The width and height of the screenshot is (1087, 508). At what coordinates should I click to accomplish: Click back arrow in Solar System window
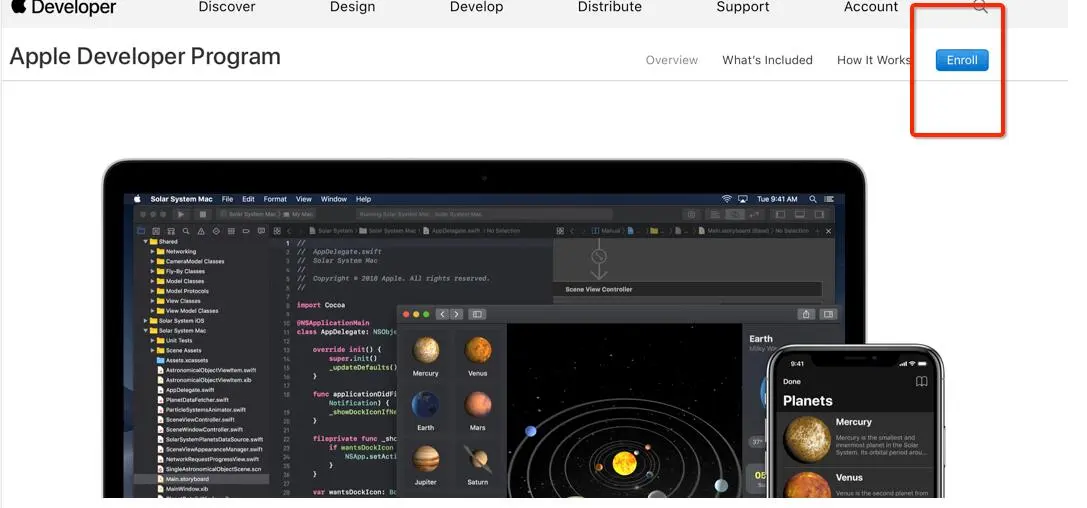[442, 314]
